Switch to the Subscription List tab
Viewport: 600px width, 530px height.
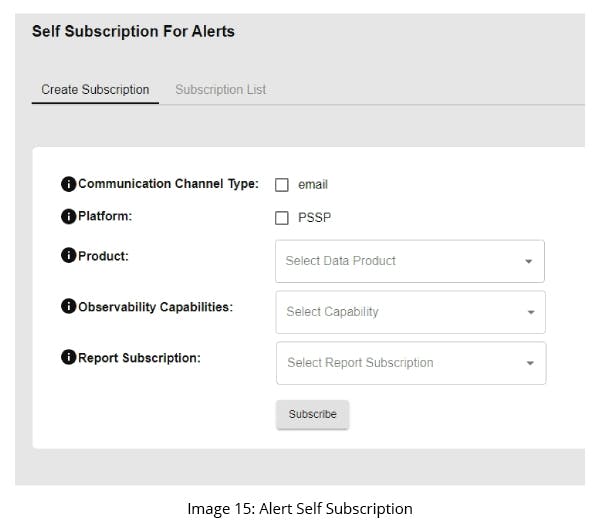pos(220,90)
